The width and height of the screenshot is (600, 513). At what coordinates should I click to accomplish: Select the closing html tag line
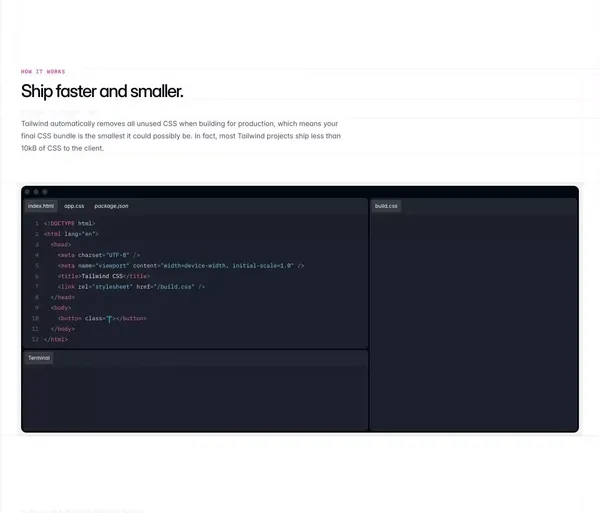click(x=55, y=339)
